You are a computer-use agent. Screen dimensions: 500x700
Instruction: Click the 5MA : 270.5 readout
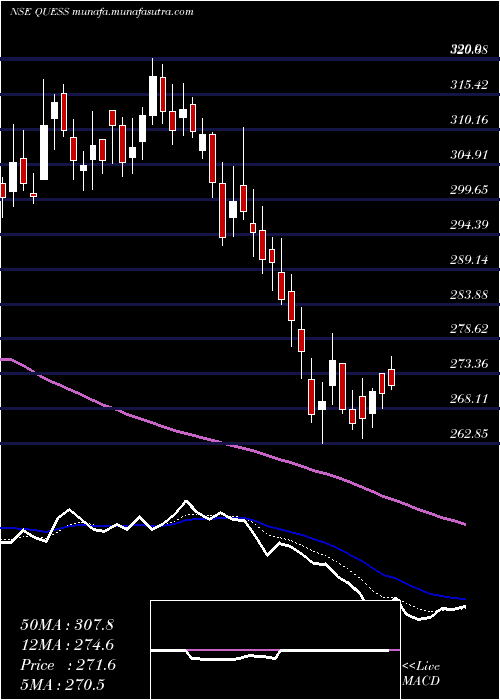coord(64,685)
